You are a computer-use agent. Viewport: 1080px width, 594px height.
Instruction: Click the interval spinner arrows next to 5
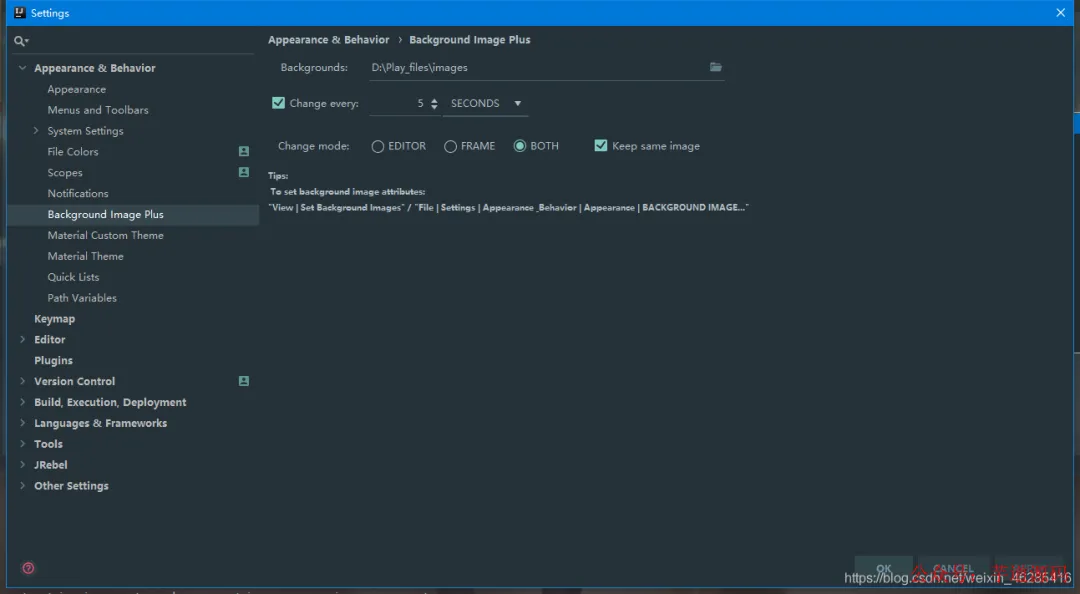tap(434, 103)
